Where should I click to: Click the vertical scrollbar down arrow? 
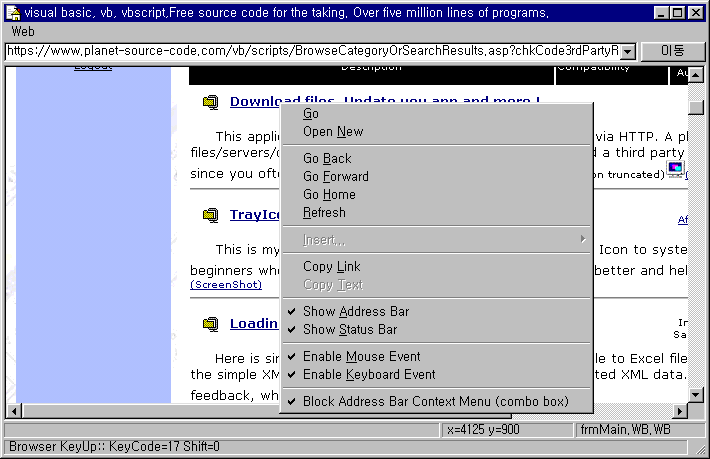coord(696,395)
